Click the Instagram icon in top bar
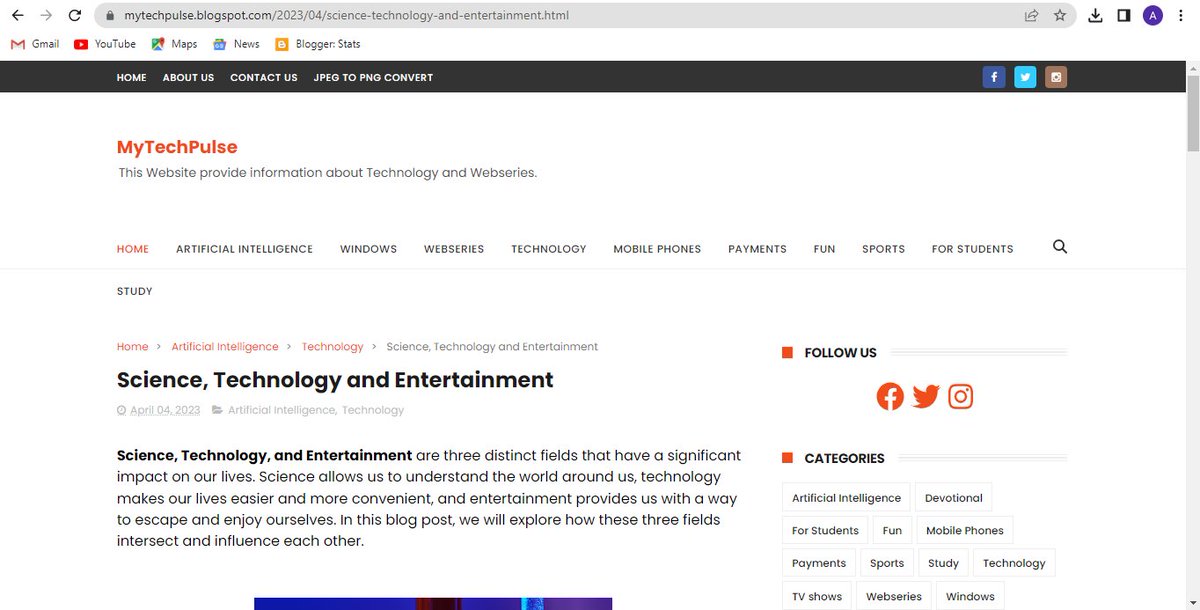The width and height of the screenshot is (1200, 610). click(x=1056, y=77)
